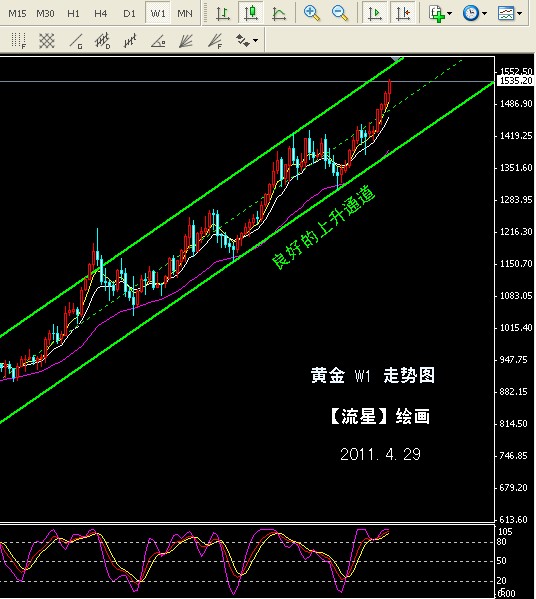The width and height of the screenshot is (536, 599).
Task: Click the green chart label 良好的上升通道
Action: click(x=323, y=227)
